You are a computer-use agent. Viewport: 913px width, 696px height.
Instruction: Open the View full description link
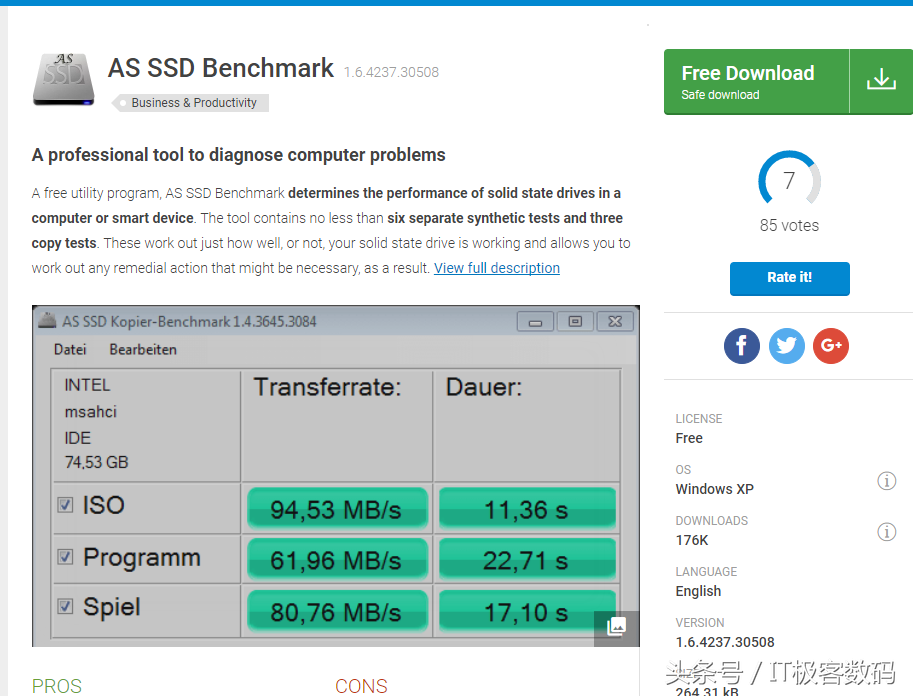[x=497, y=268]
